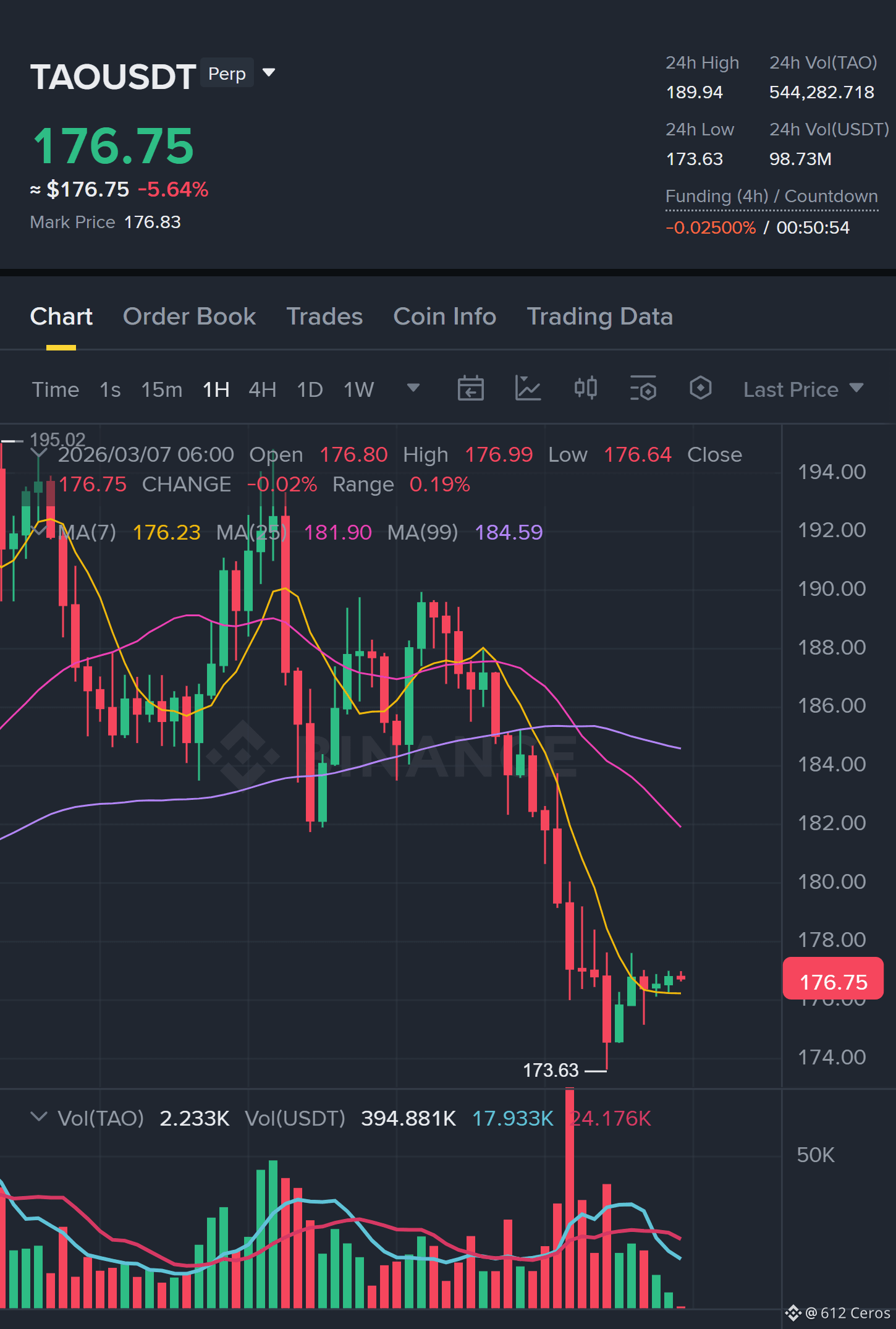Screen dimensions: 896x1329
Task: Select the candlestick chart type icon
Action: tap(585, 389)
